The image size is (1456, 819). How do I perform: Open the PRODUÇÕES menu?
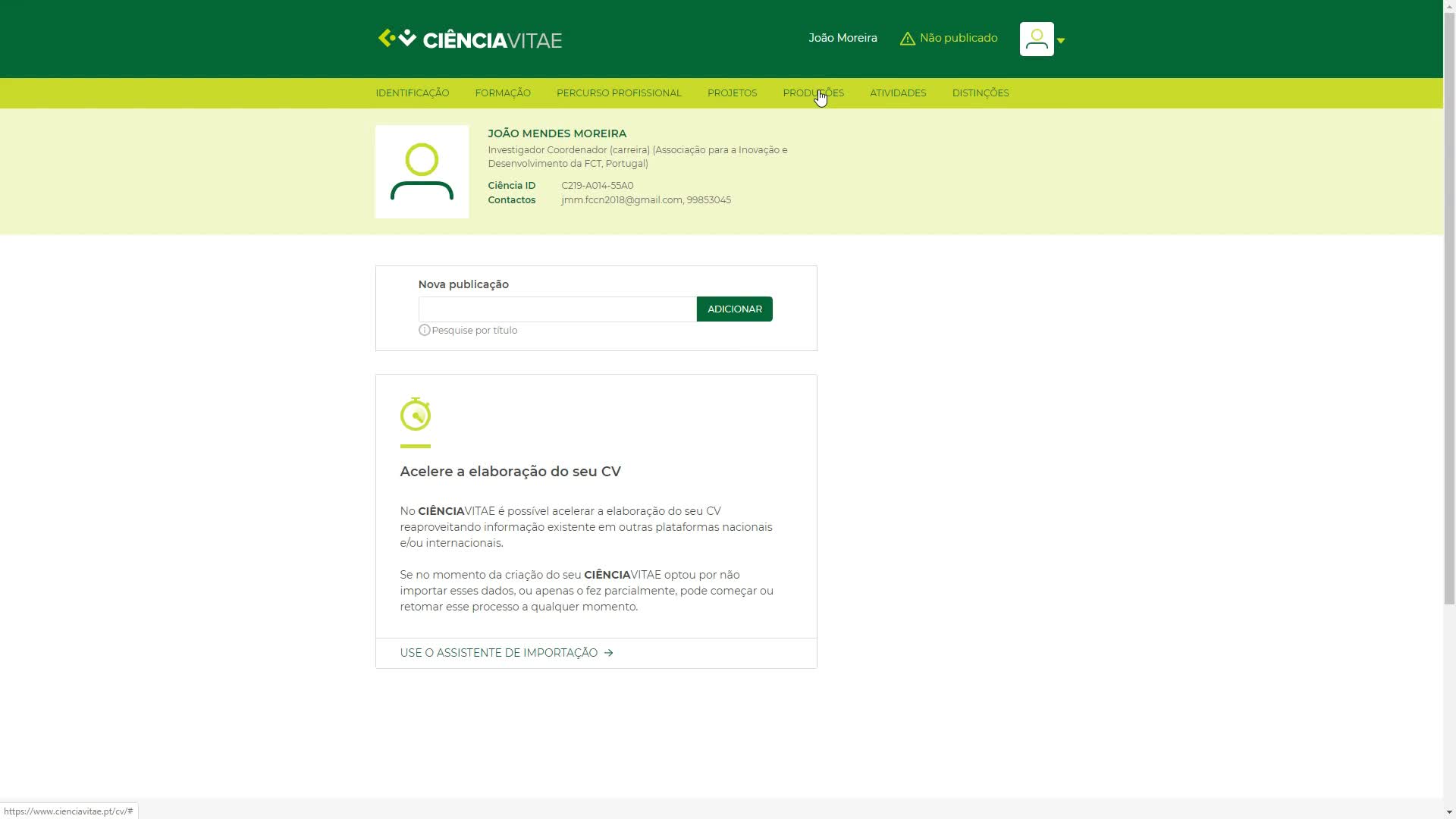tap(813, 93)
